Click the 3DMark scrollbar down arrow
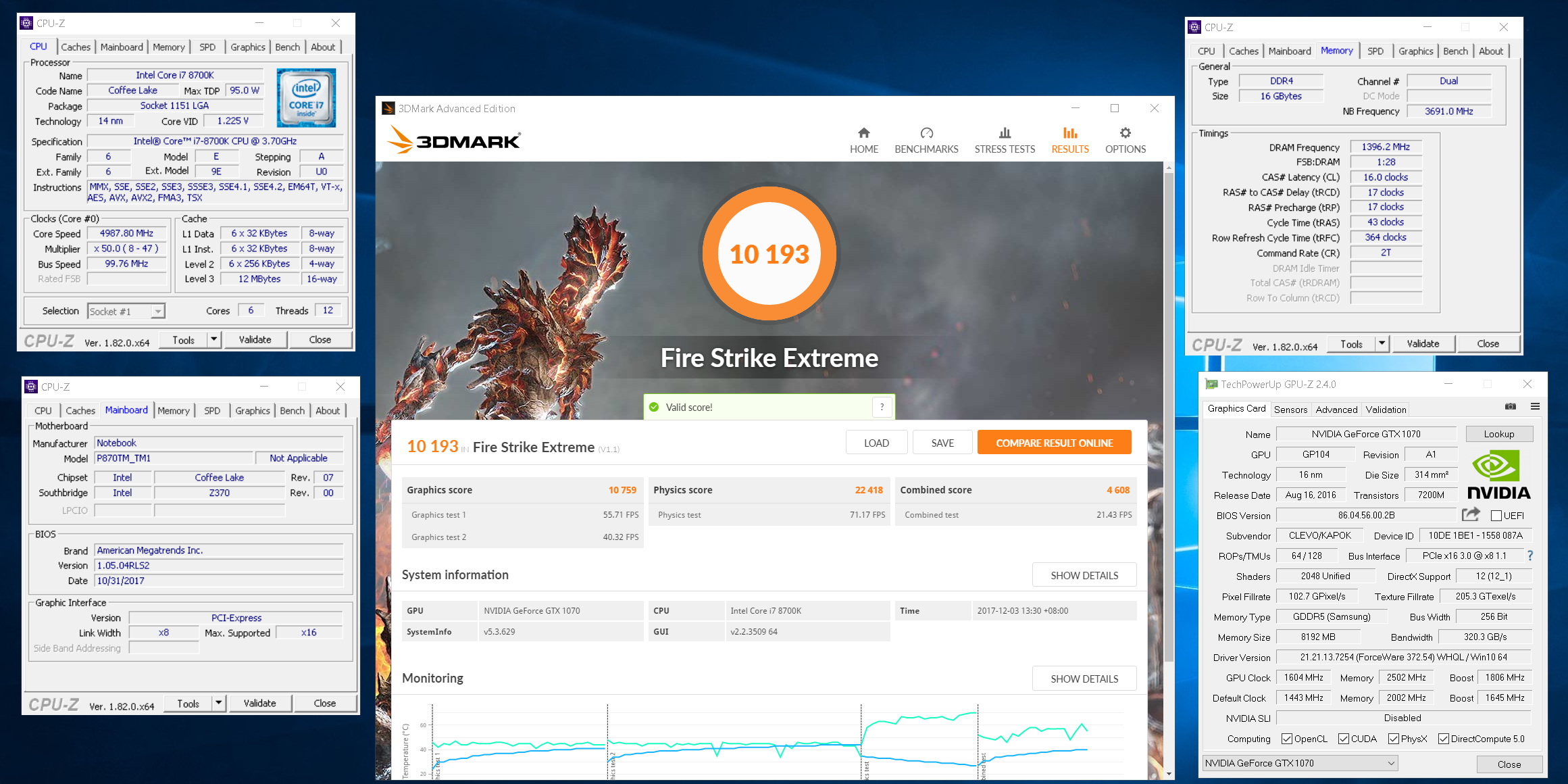The width and height of the screenshot is (1568, 784). pyautogui.click(x=1169, y=773)
